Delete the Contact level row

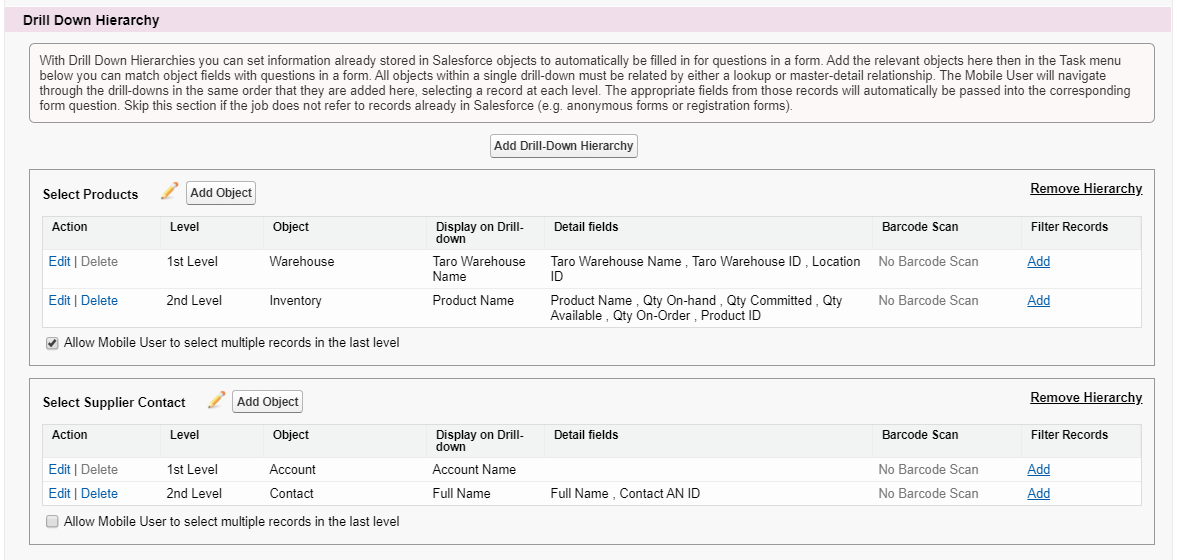tap(99, 493)
